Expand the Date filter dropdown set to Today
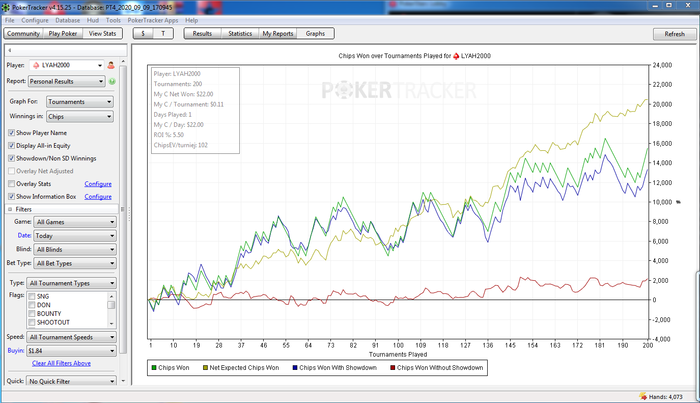700x403 pixels. point(75,234)
